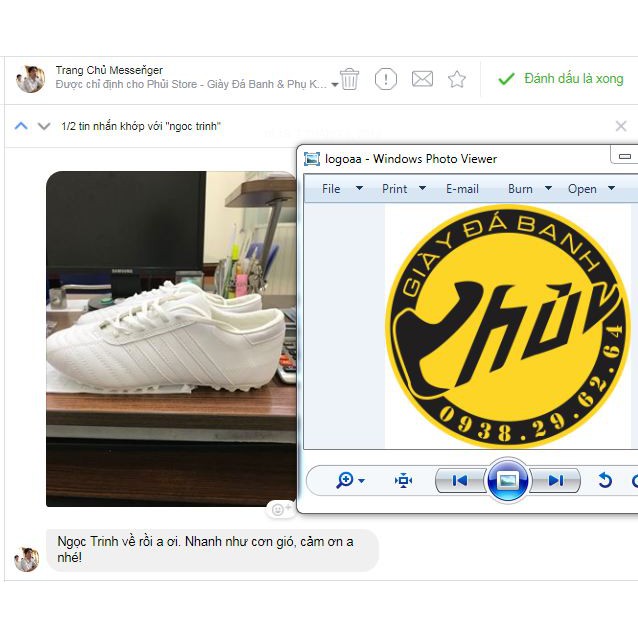638x638 pixels.
Task: Click 'Đánh dấu là xong' button
Action: click(561, 79)
